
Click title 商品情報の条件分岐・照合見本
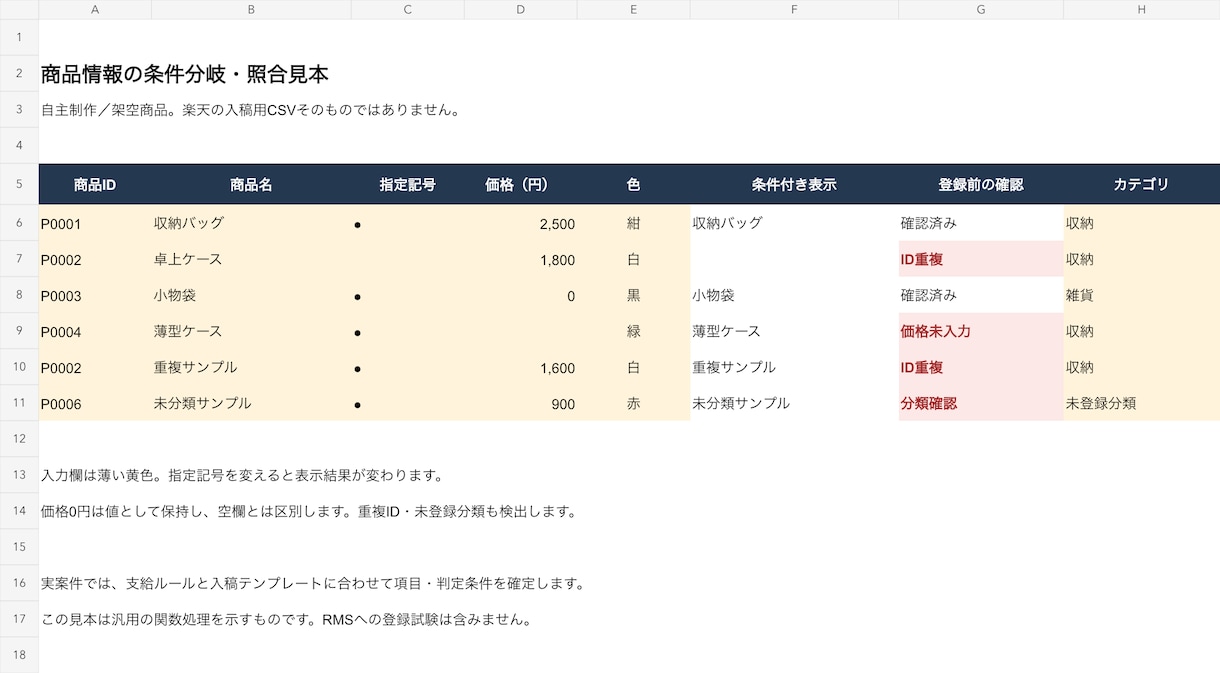click(185, 74)
